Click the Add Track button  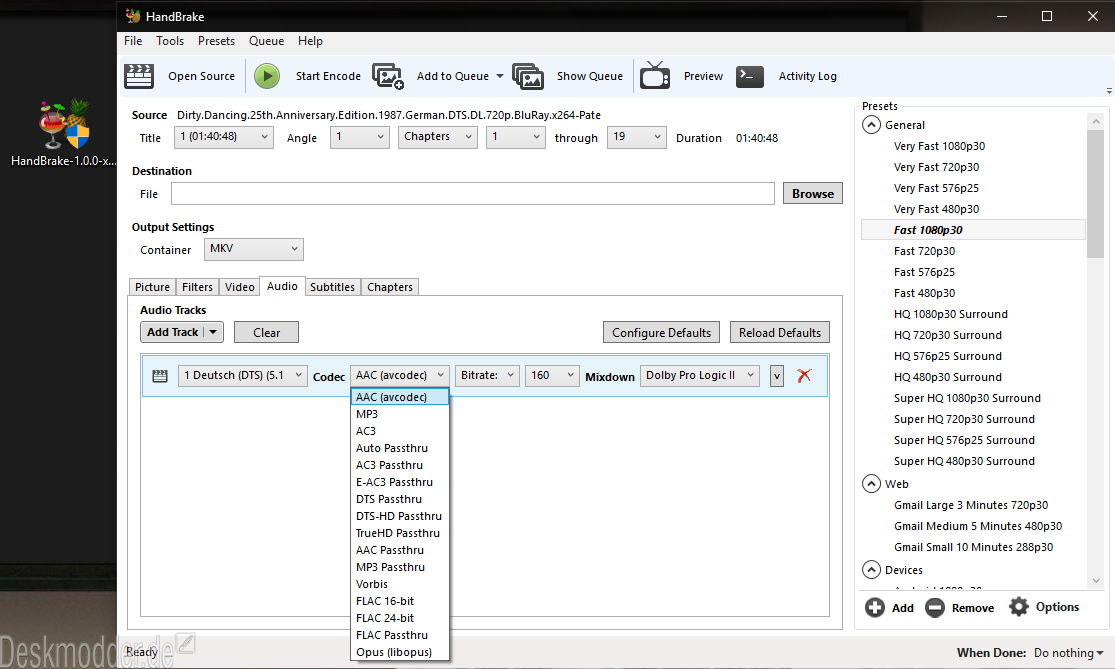173,332
